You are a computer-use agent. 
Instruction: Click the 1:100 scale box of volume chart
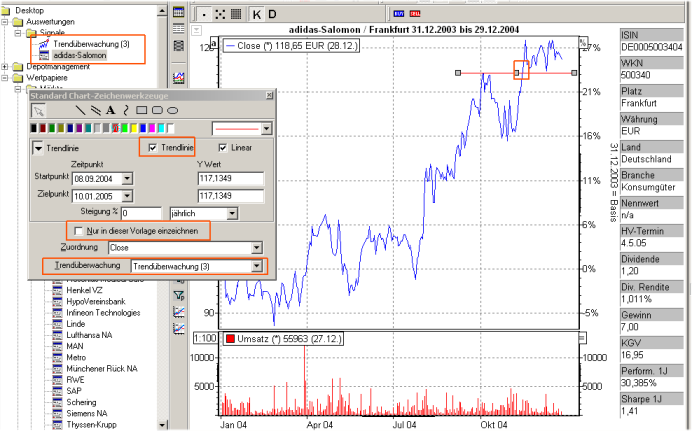205,338
